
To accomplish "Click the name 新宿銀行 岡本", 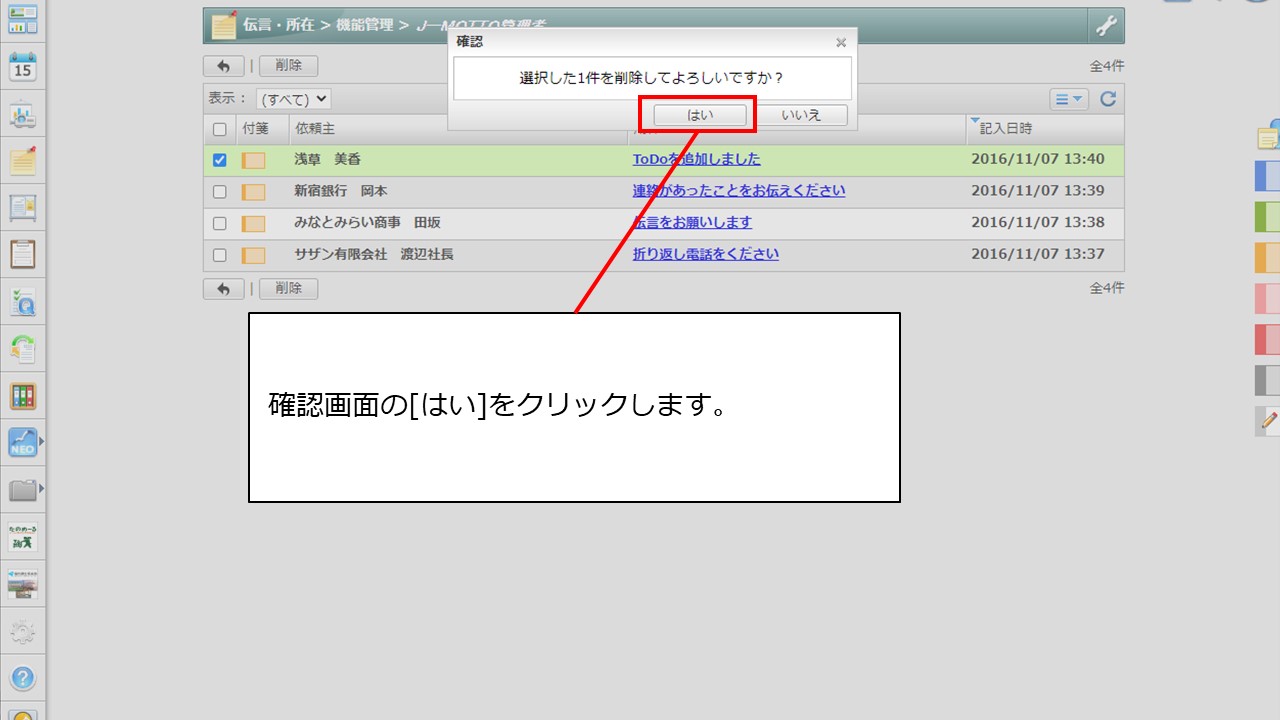I will point(341,190).
